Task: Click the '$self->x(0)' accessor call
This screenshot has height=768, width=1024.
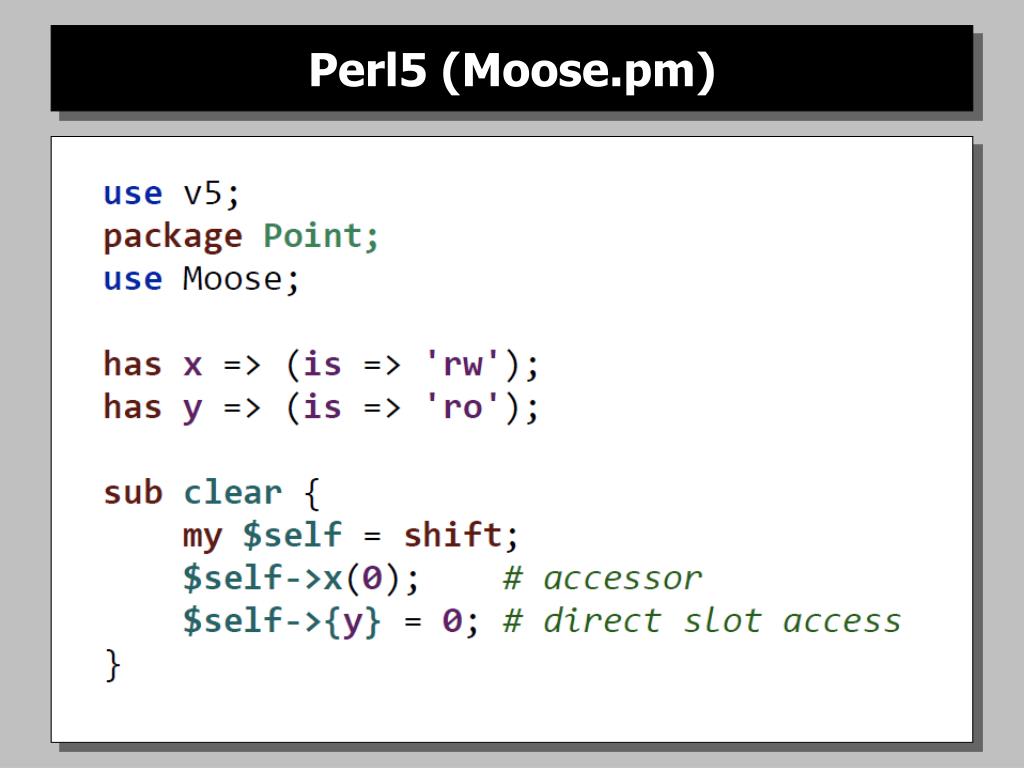Action: point(291,579)
